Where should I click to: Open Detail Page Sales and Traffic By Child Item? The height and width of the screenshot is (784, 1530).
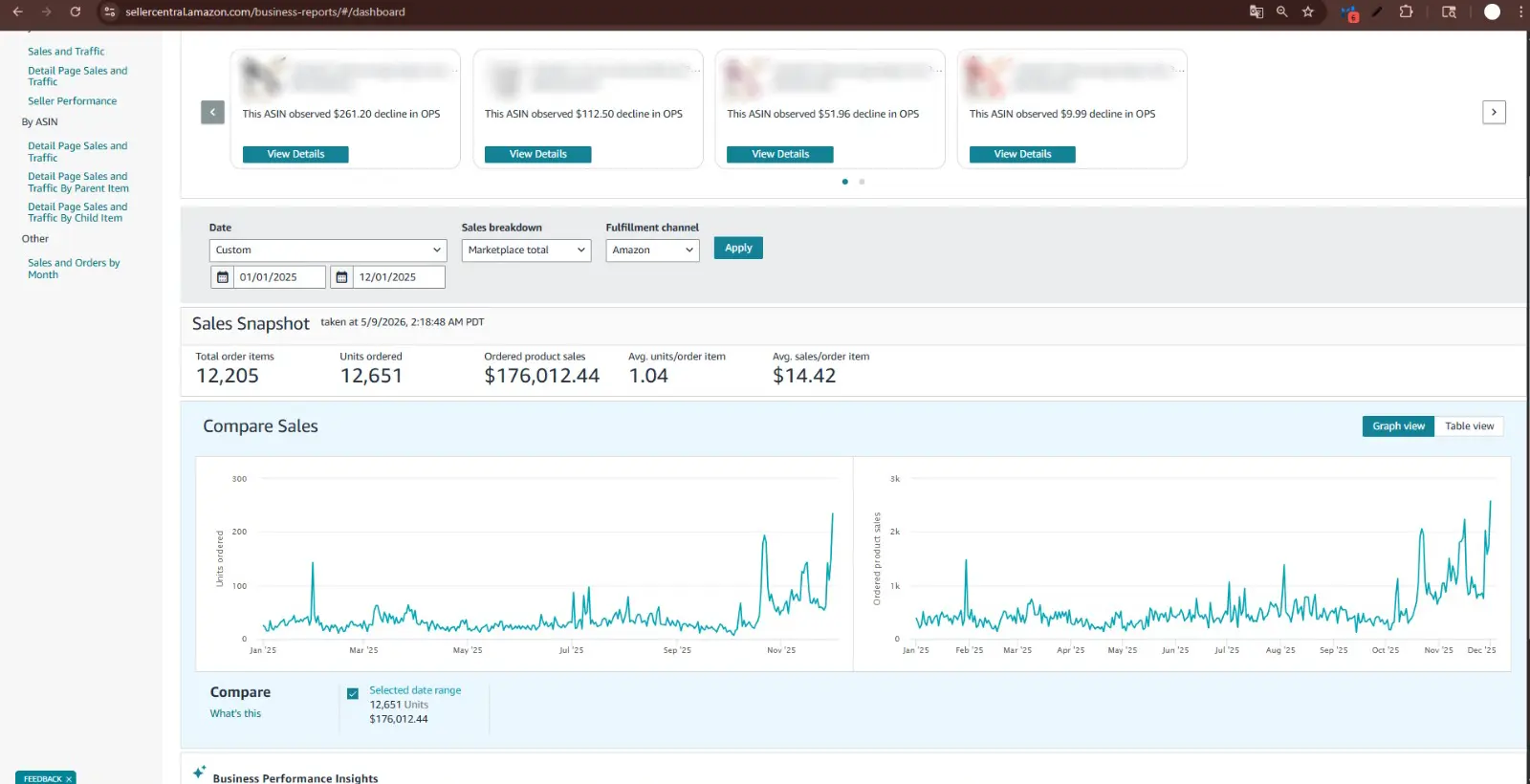pyautogui.click(x=77, y=212)
